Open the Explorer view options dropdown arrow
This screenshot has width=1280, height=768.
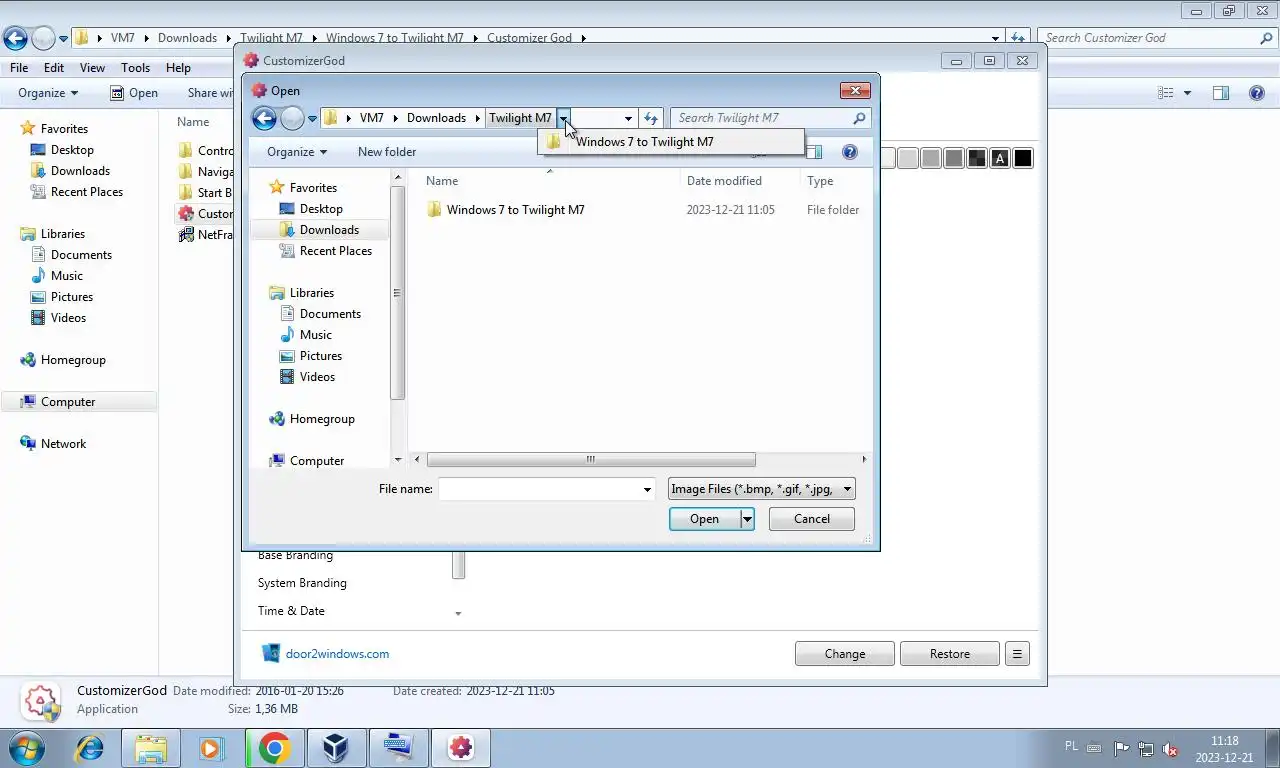pyautogui.click(x=1187, y=93)
